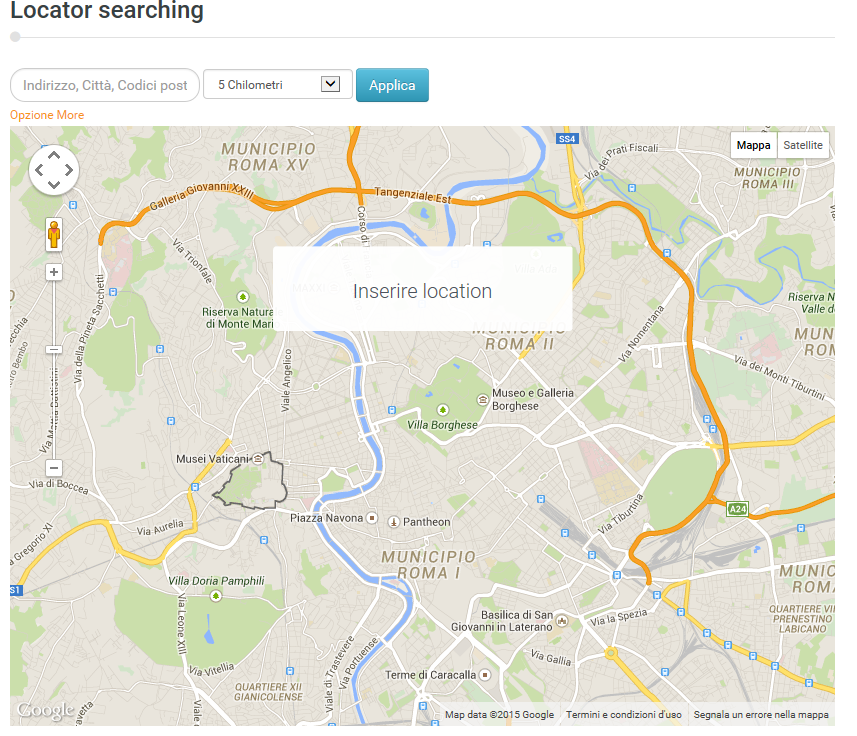
Task: Zoom out with the minus button
Action: (54, 468)
